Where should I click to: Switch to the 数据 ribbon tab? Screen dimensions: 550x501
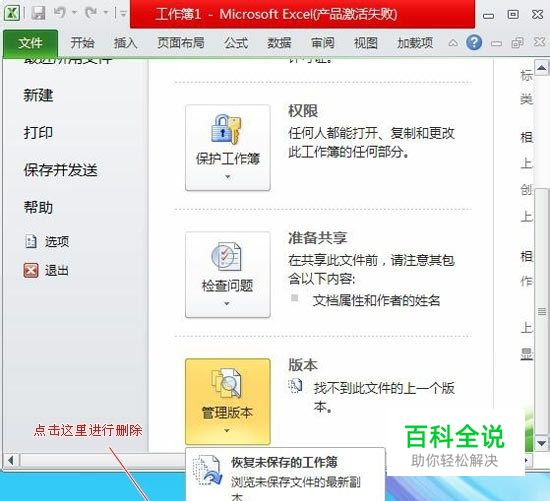[279, 43]
